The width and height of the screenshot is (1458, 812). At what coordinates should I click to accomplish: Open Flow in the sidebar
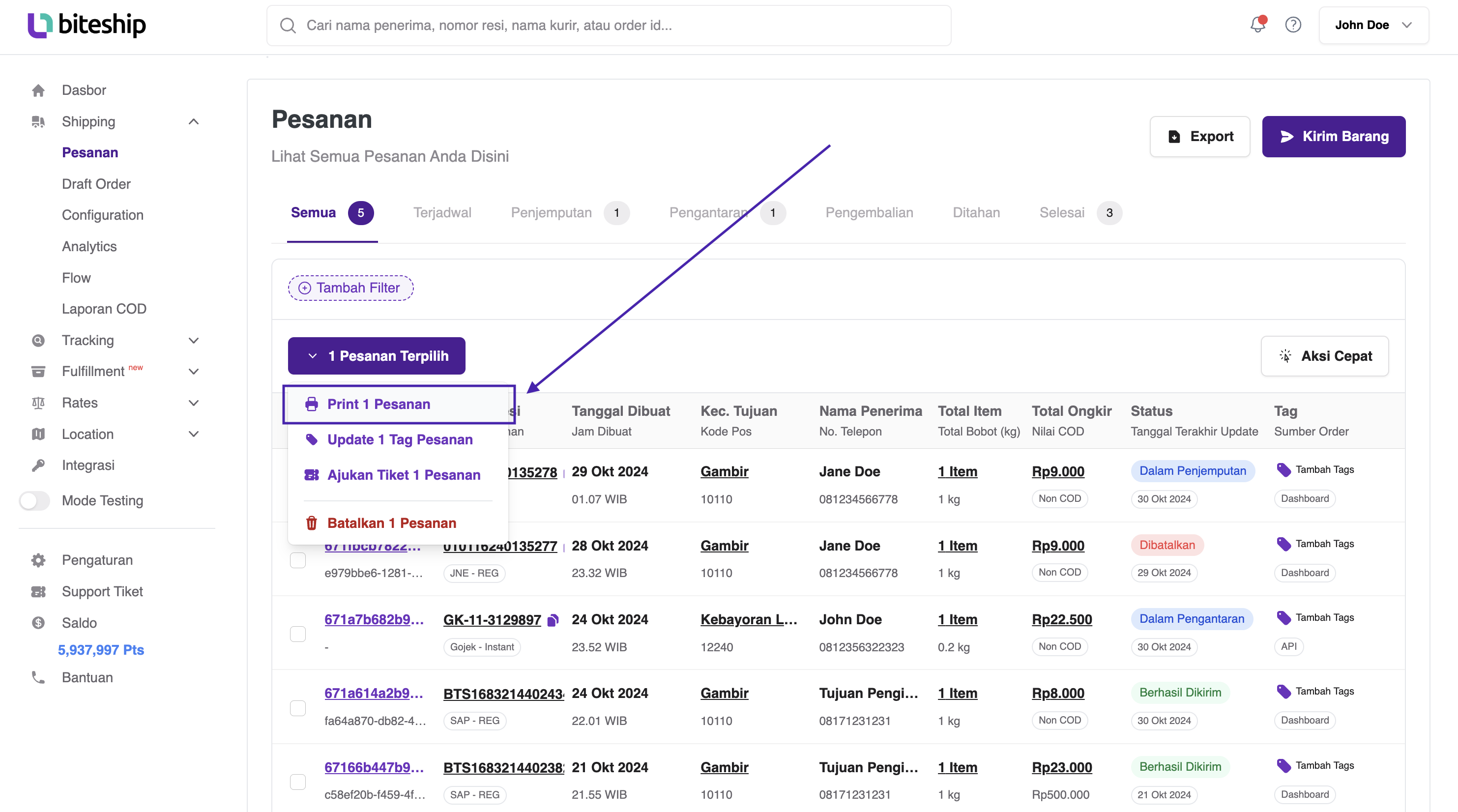point(76,278)
